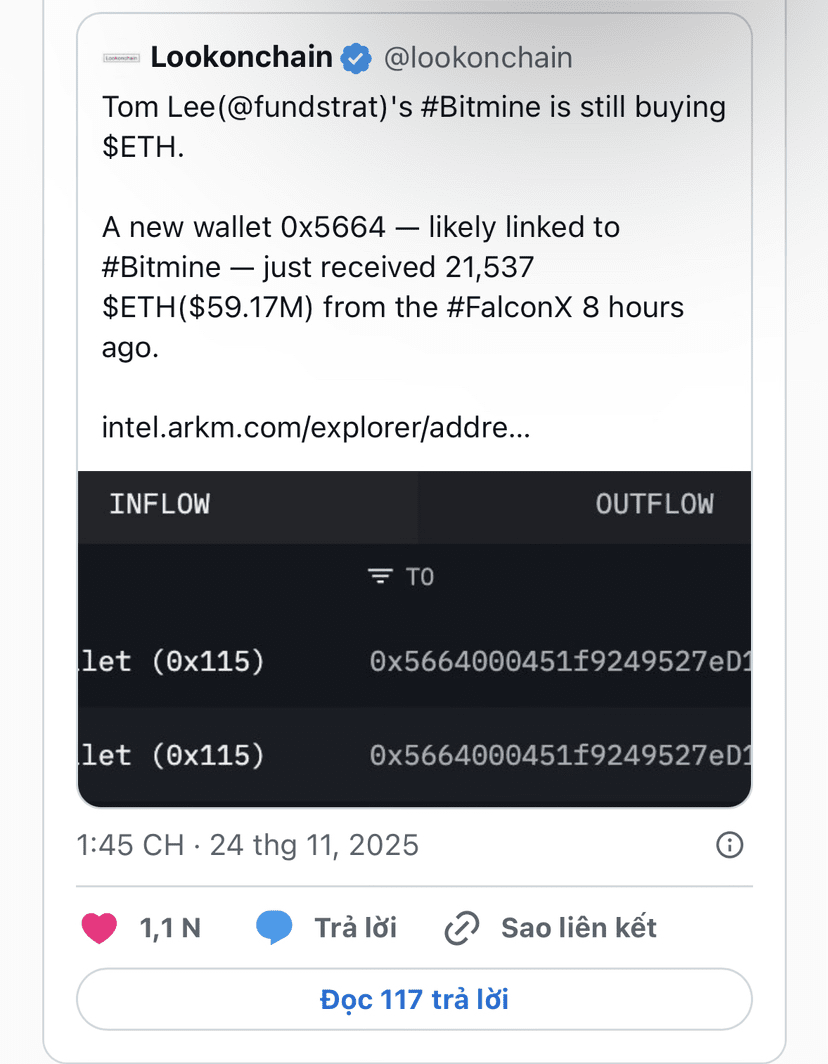
Task: Click the filter icon beside TO
Action: click(380, 577)
